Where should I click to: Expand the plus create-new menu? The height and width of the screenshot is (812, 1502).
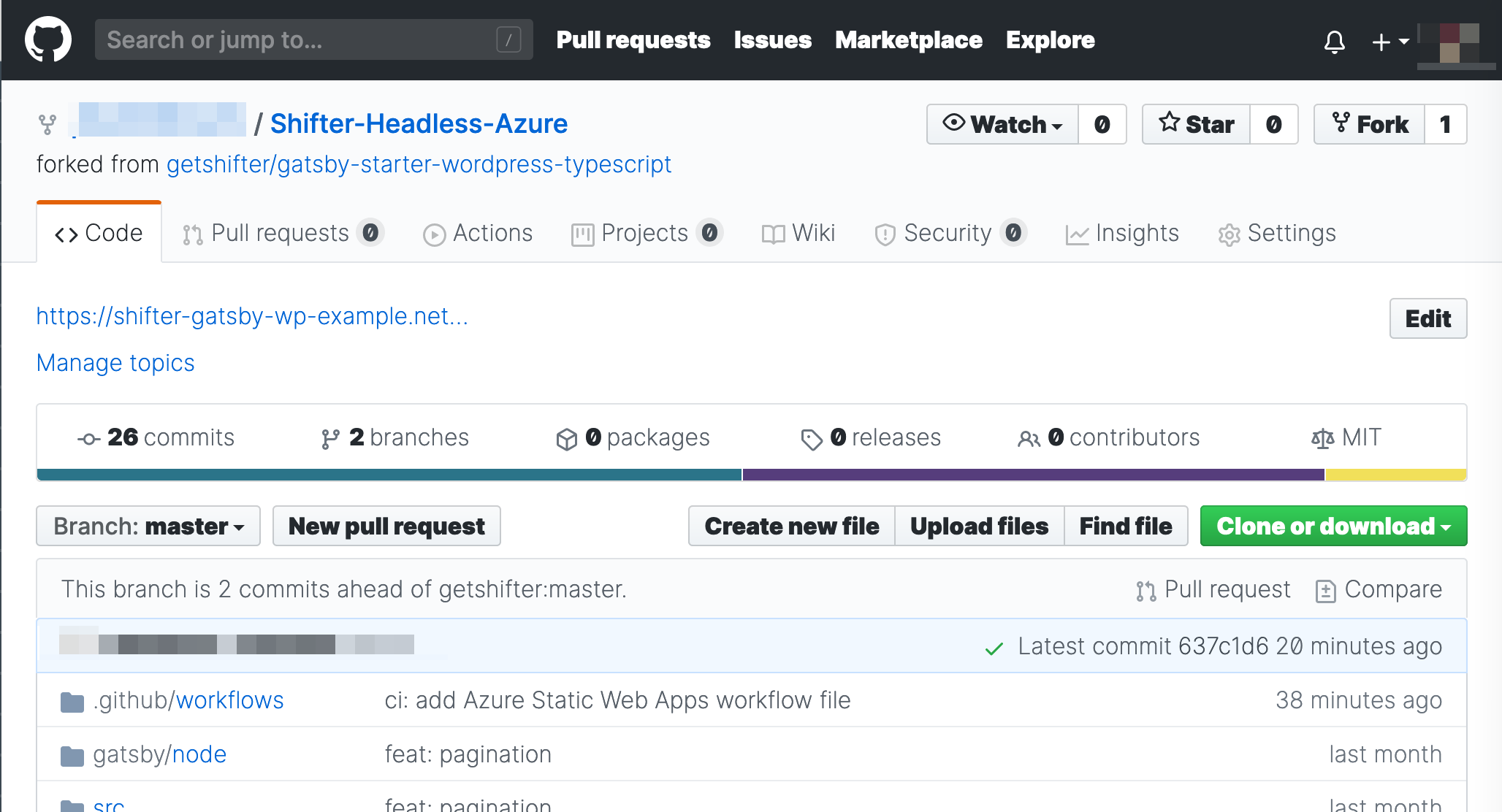tap(1390, 42)
